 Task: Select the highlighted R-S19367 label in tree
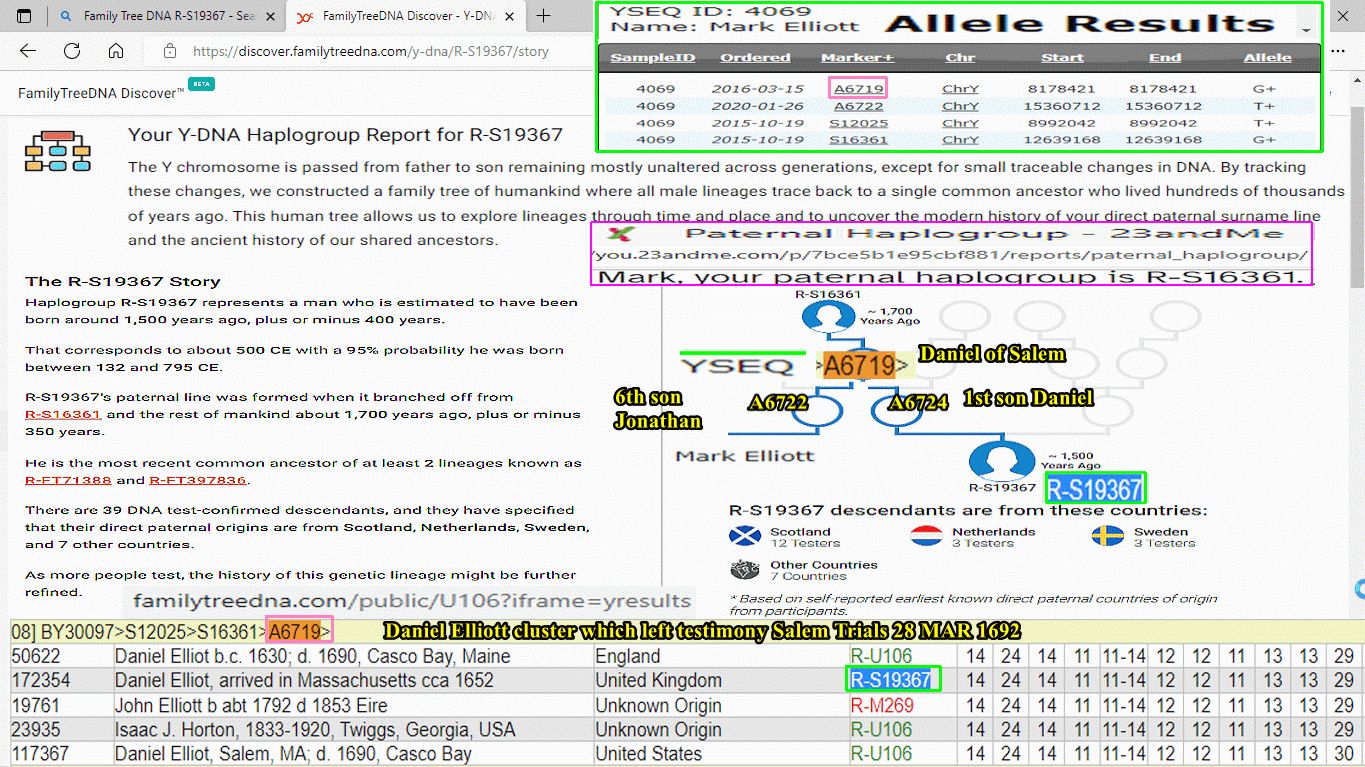click(1095, 489)
